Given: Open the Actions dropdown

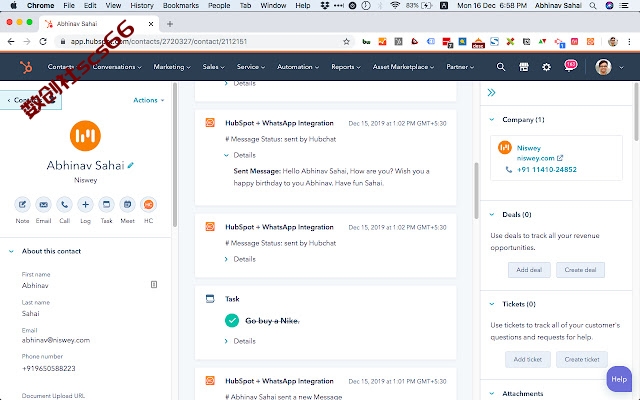Looking at the screenshot, I should [x=149, y=100].
